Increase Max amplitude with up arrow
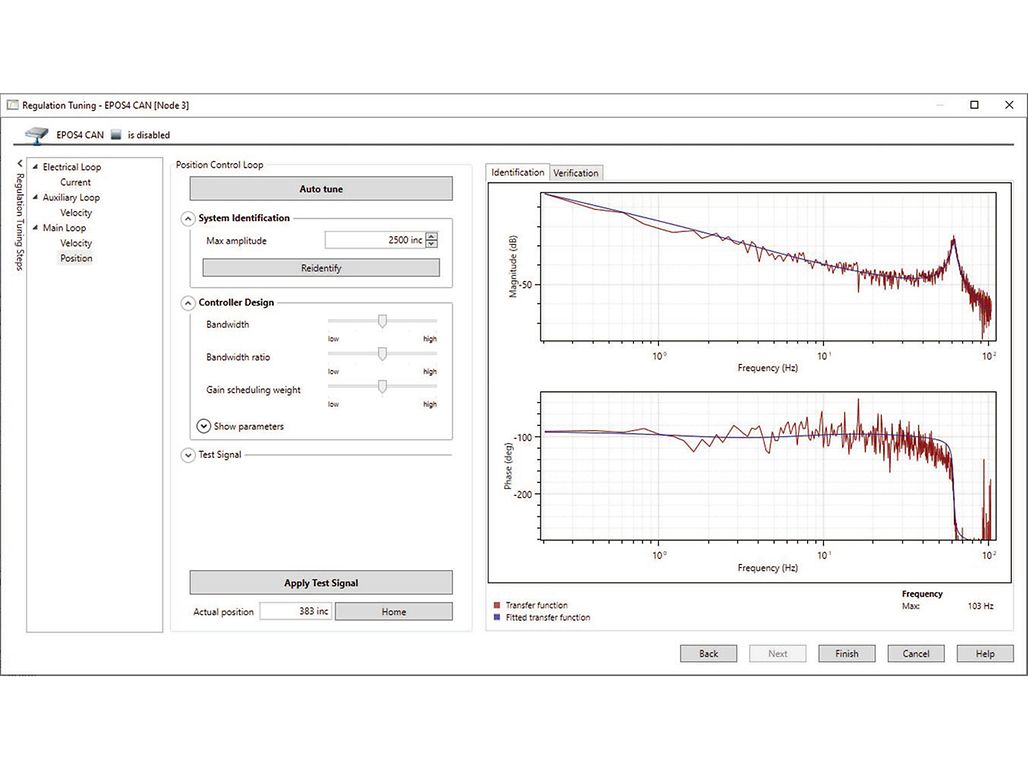 click(432, 236)
